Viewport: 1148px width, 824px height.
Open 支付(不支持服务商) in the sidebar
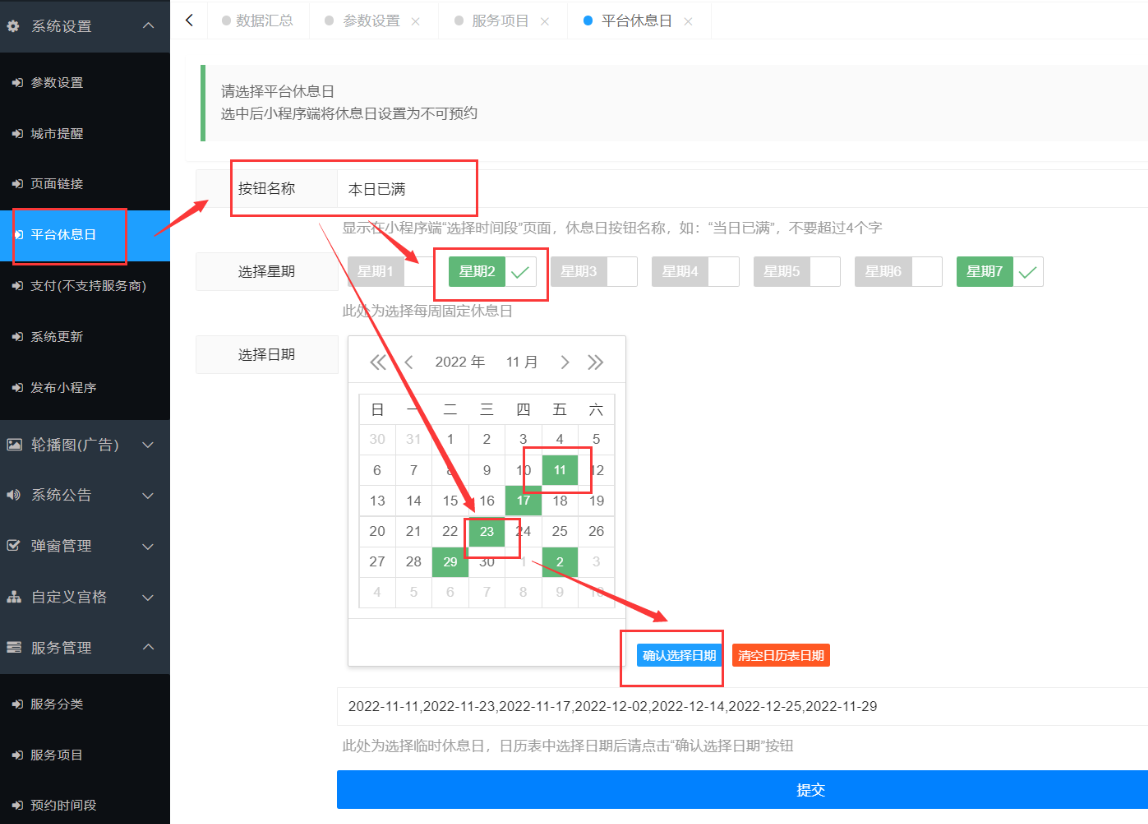click(x=85, y=286)
